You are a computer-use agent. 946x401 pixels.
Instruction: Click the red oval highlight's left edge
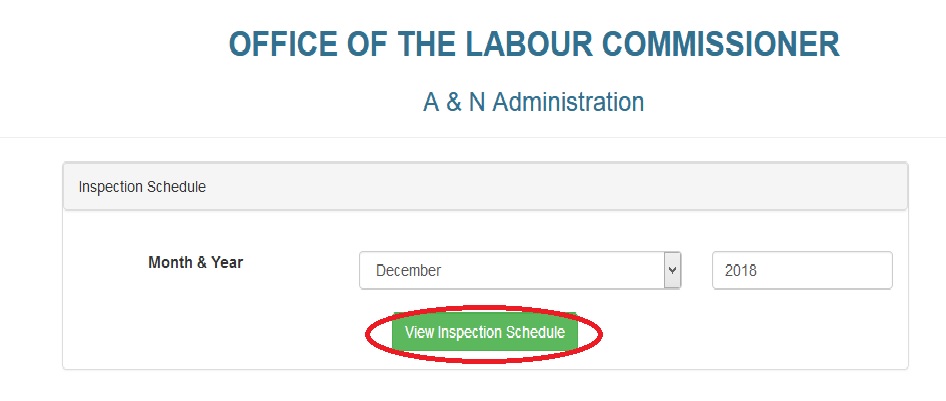367,335
